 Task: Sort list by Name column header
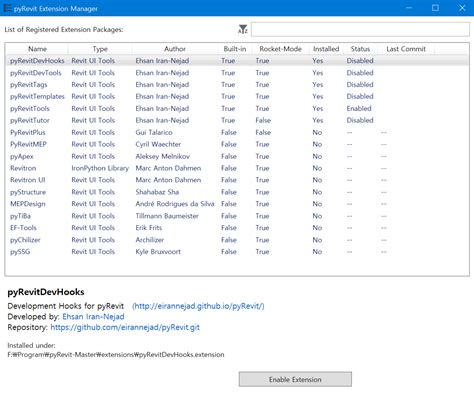(37, 49)
